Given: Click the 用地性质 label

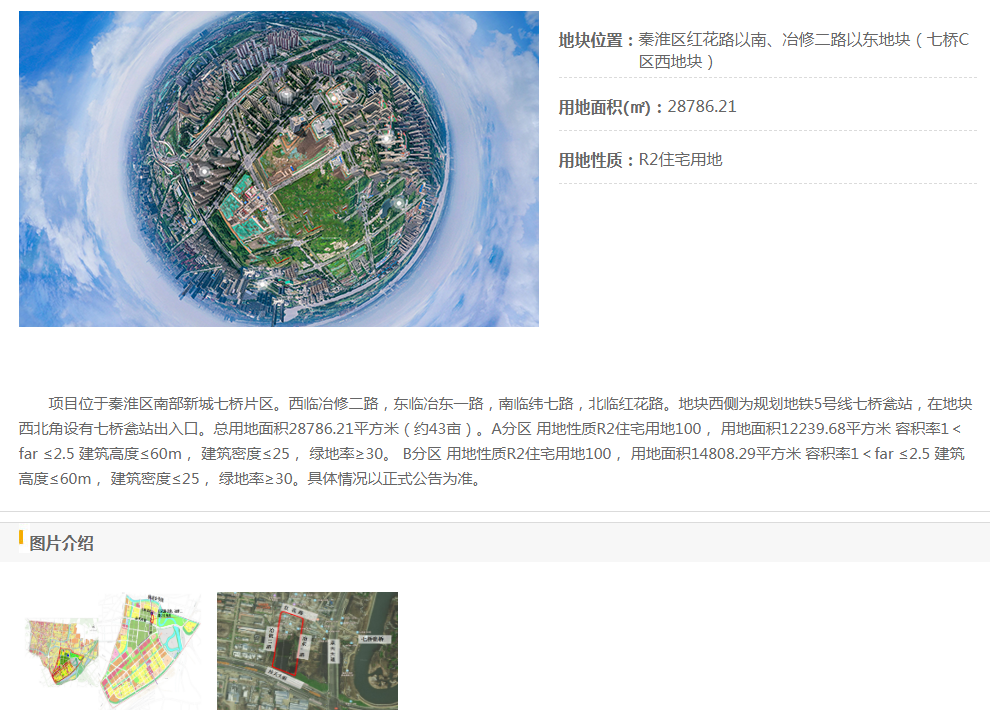Looking at the screenshot, I should point(596,160).
